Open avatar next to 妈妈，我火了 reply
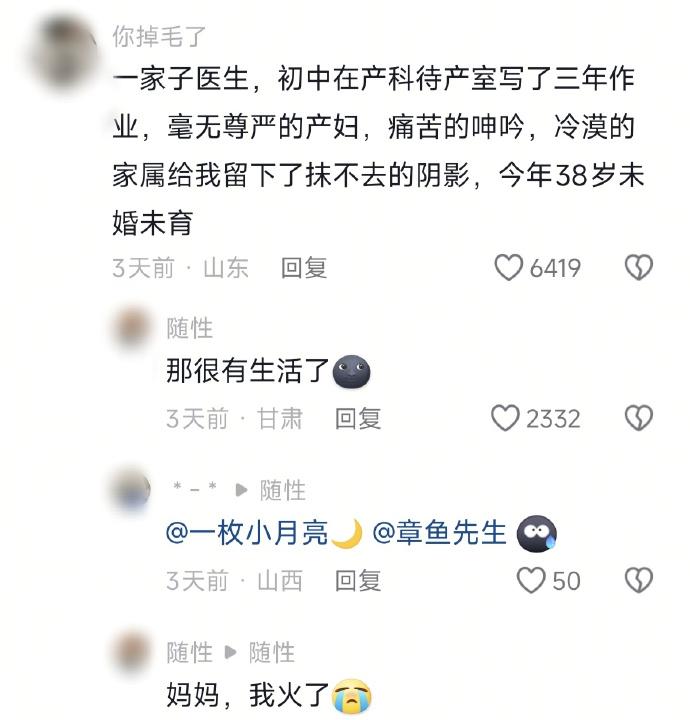This screenshot has height=720, width=690. click(x=132, y=652)
